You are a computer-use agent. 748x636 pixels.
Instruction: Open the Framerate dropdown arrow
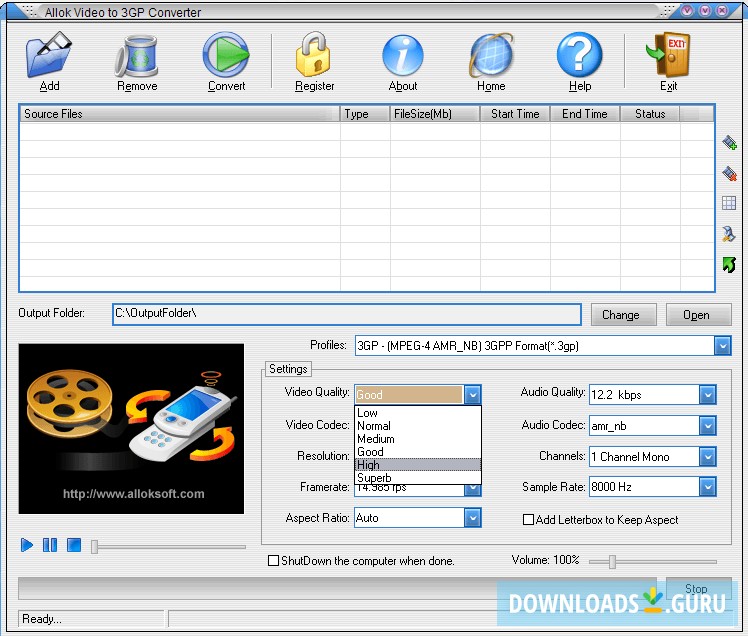472,490
